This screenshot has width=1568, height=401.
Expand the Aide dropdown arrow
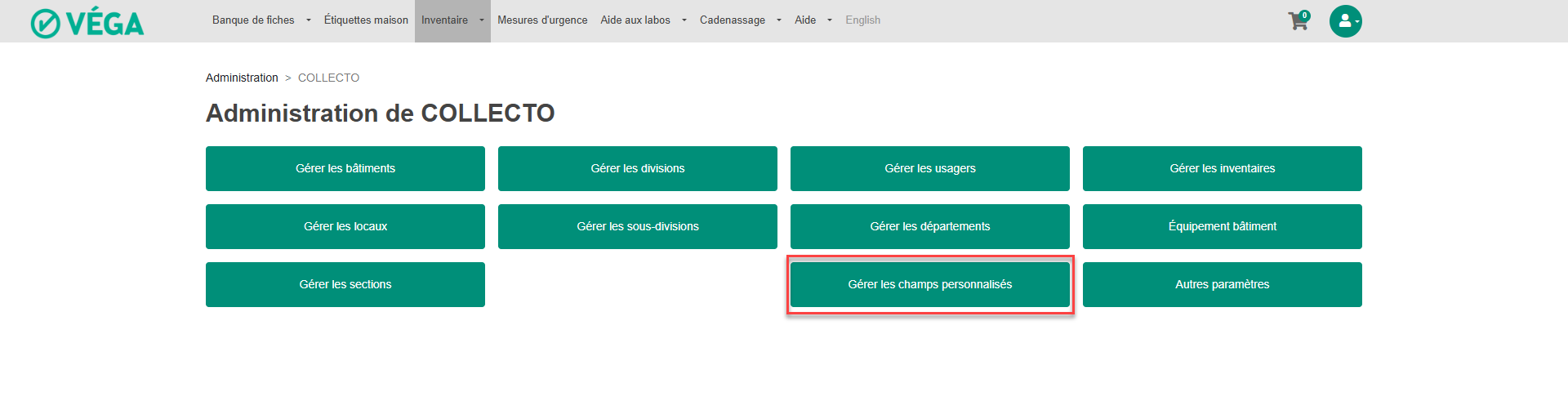tap(830, 20)
